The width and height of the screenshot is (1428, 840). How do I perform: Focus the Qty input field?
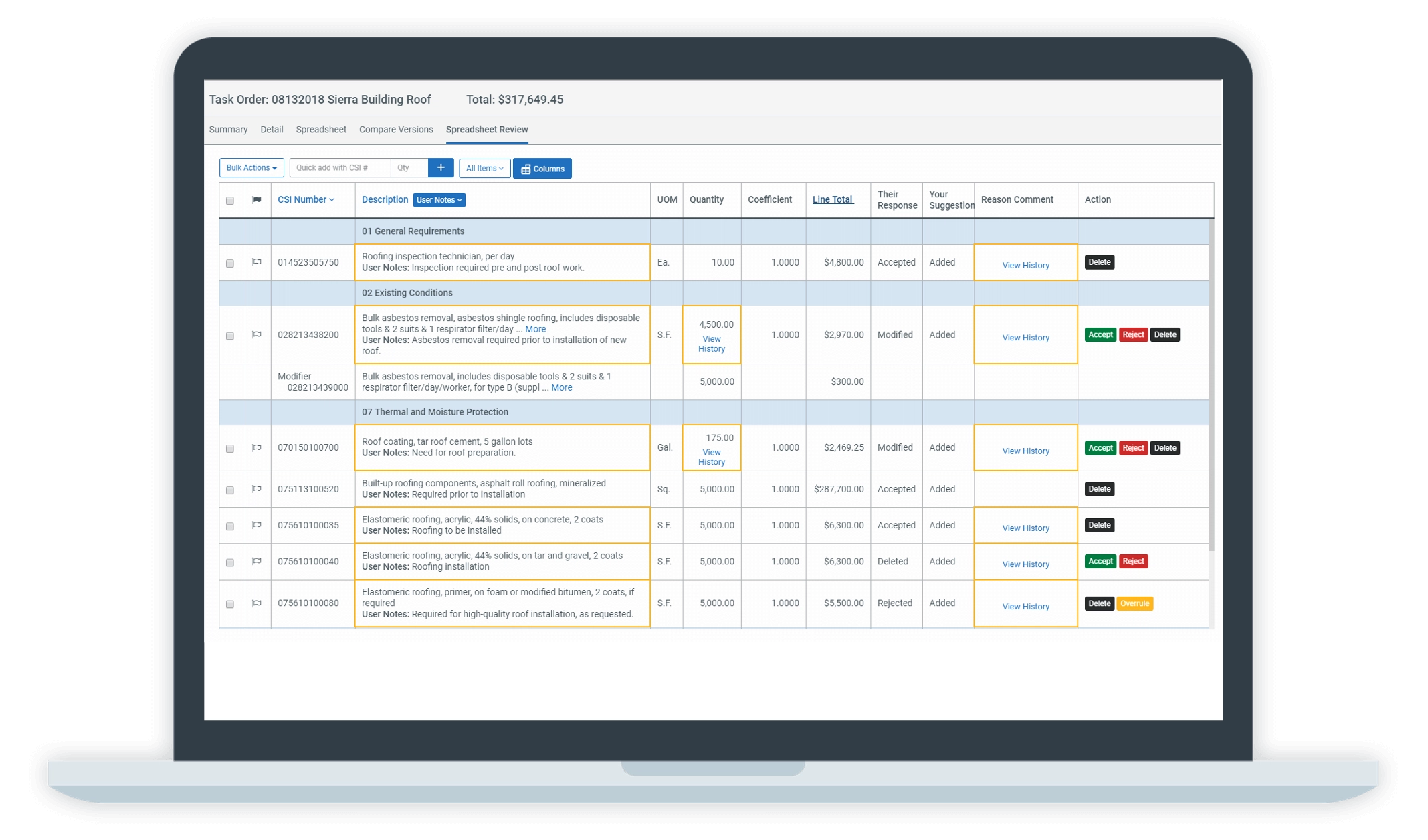click(x=409, y=168)
